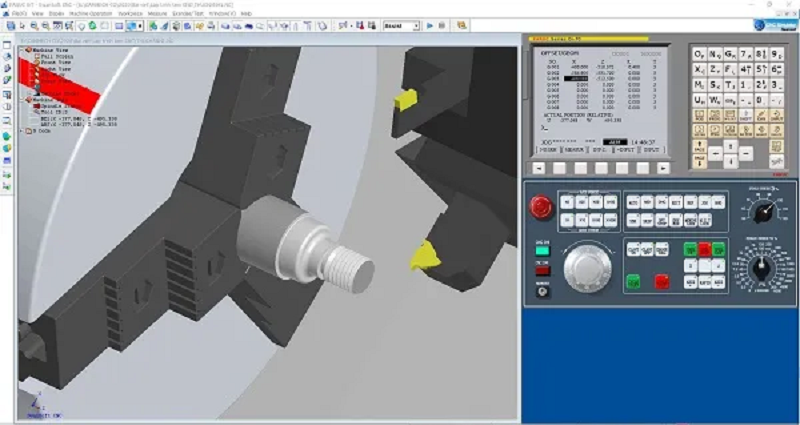The width and height of the screenshot is (800, 425).
Task: Click the cursor up arrow key
Action: tap(731, 146)
